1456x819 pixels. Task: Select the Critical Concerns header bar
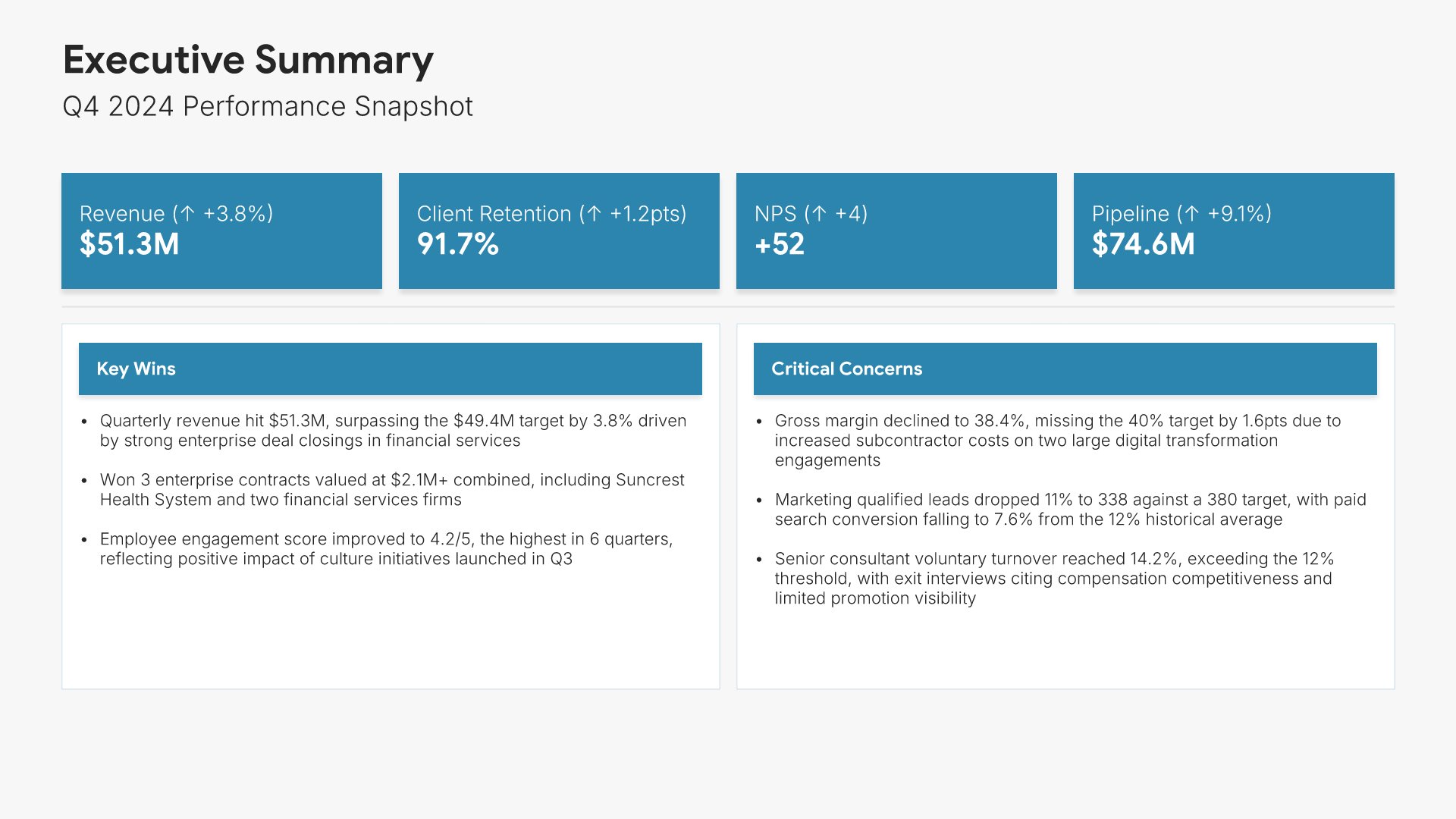[x=1065, y=369]
